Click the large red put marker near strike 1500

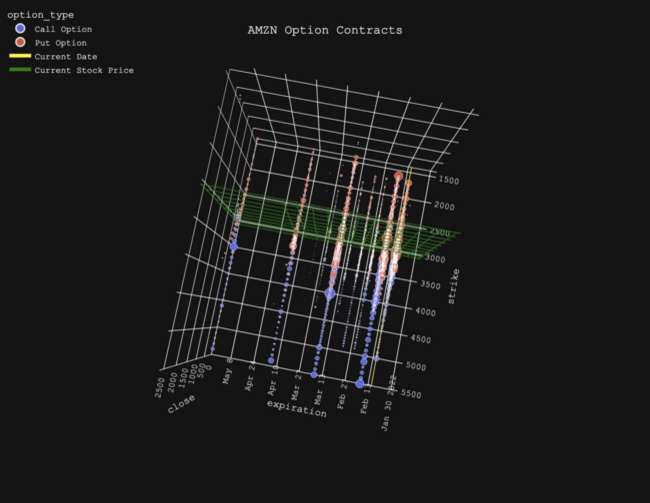coord(398,177)
